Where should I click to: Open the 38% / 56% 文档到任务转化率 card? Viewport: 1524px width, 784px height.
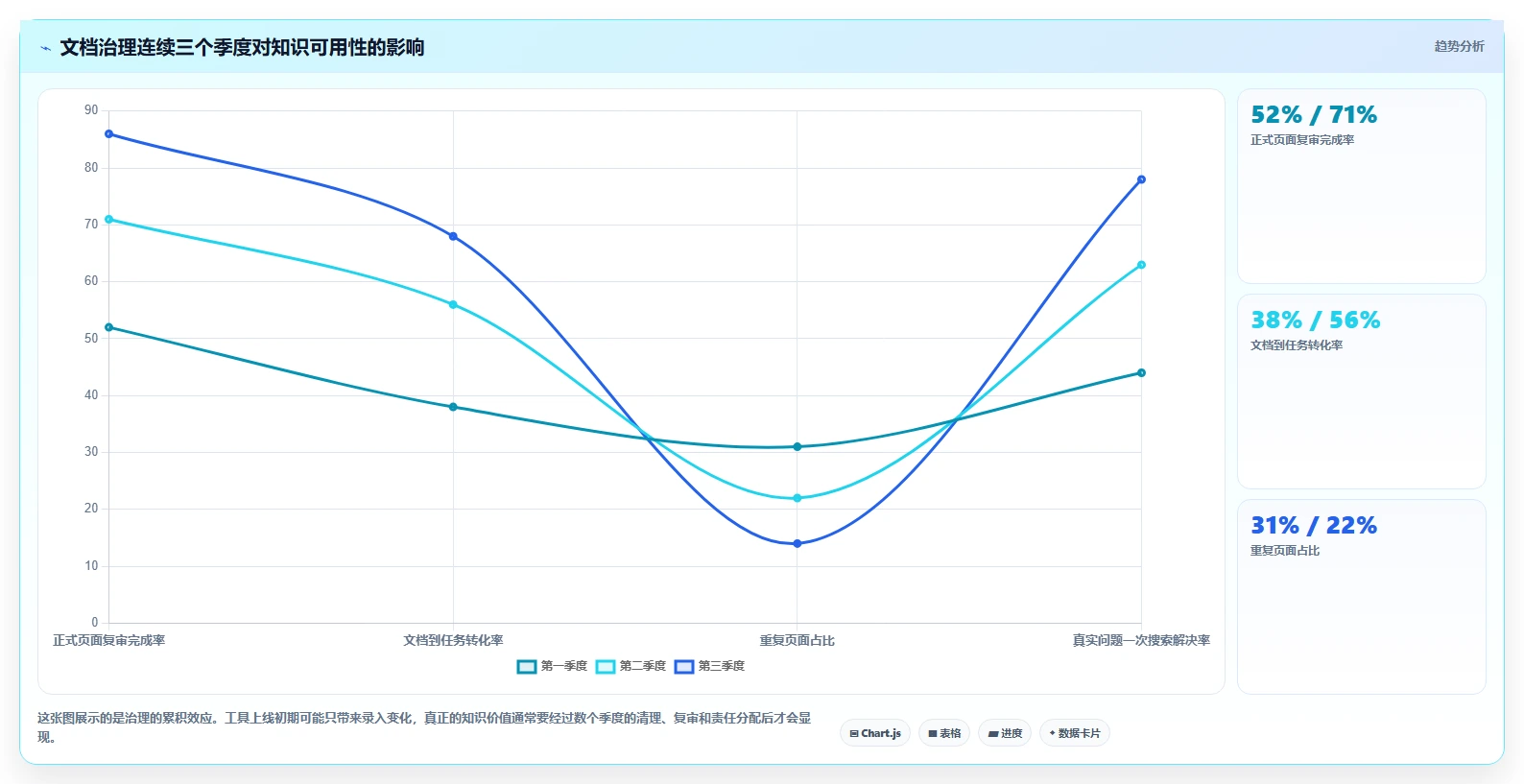1361,392
